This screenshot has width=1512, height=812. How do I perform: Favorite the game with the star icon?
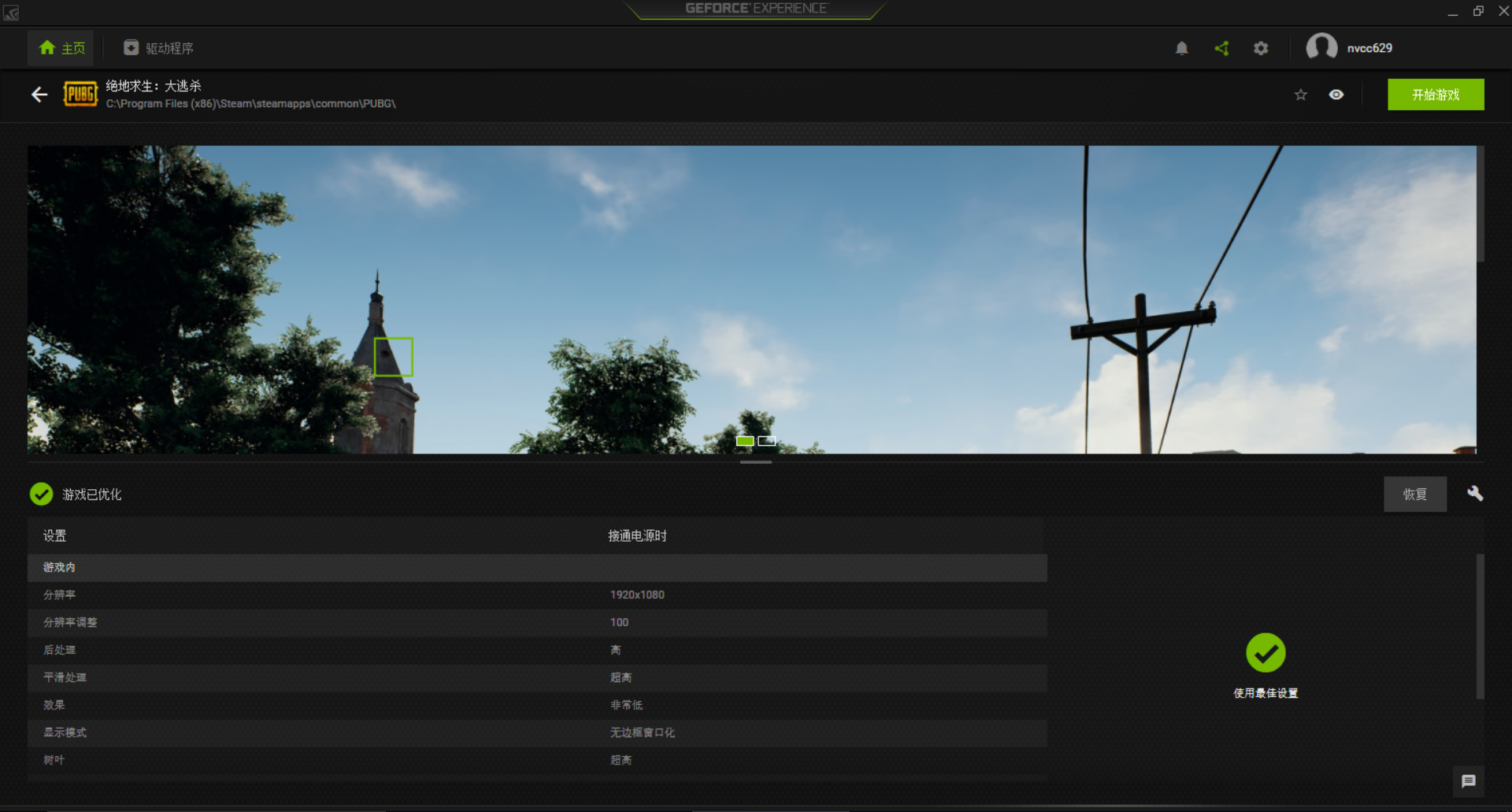(1300, 95)
